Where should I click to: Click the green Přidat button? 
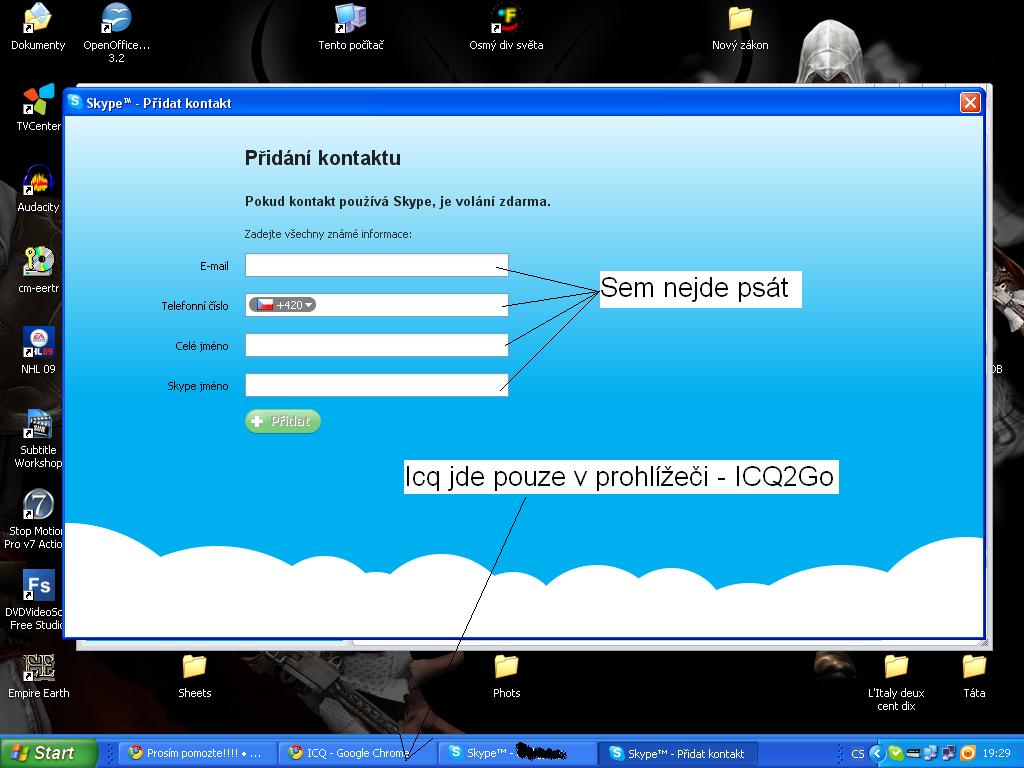click(283, 421)
